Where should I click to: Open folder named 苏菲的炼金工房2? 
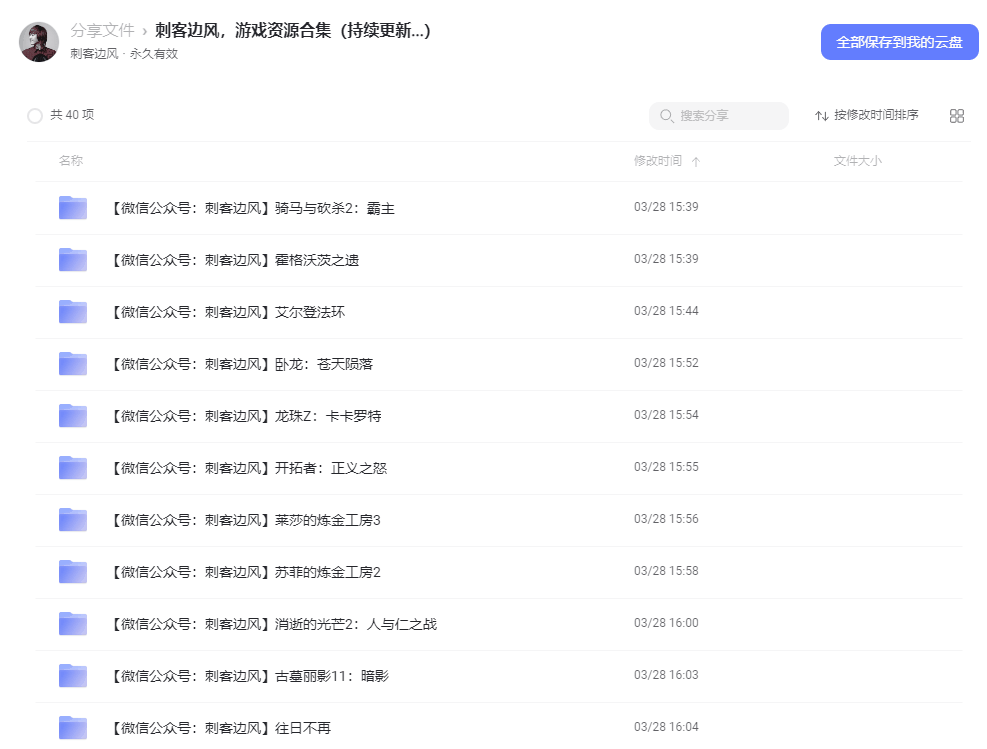[x=246, y=572]
